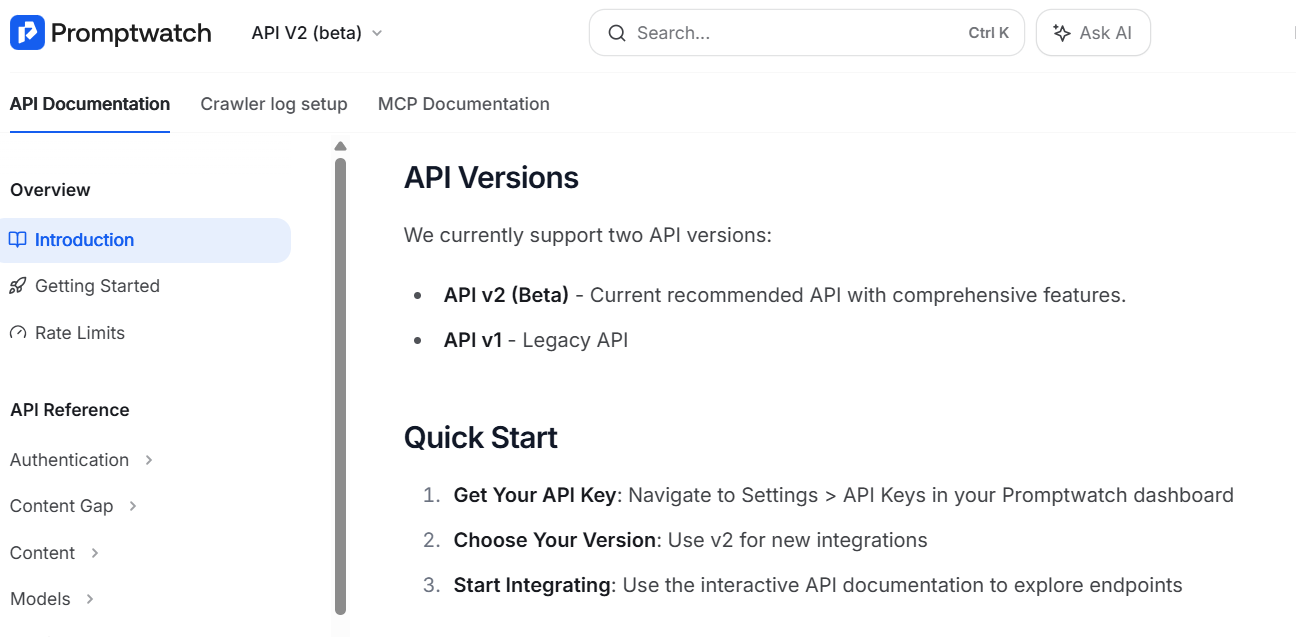This screenshot has width=1296, height=637.
Task: Select the book icon next to Introduction
Action: (21, 240)
